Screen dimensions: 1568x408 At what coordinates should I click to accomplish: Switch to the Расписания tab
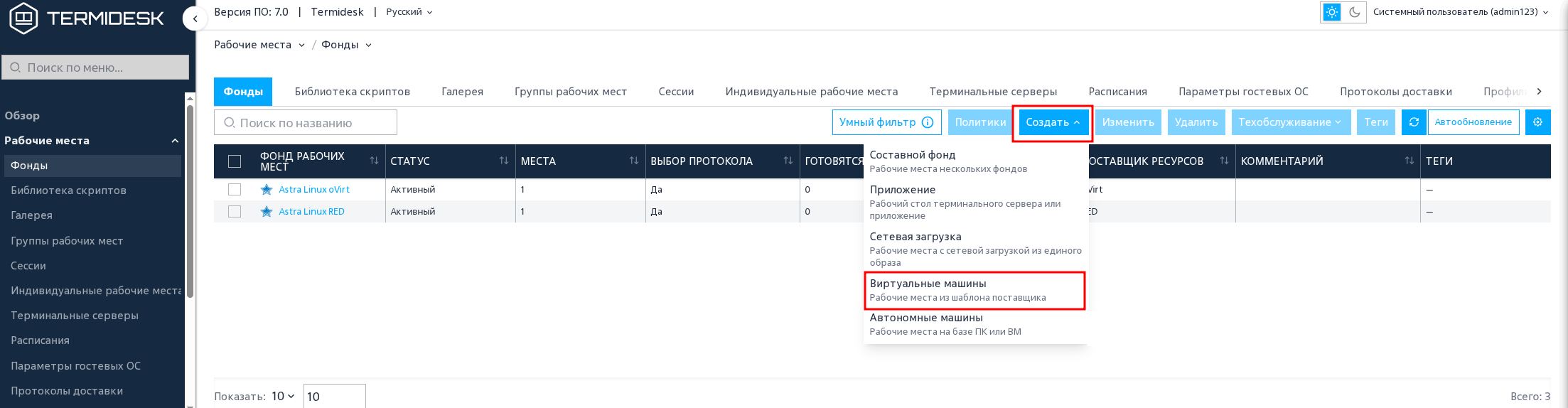click(1118, 92)
